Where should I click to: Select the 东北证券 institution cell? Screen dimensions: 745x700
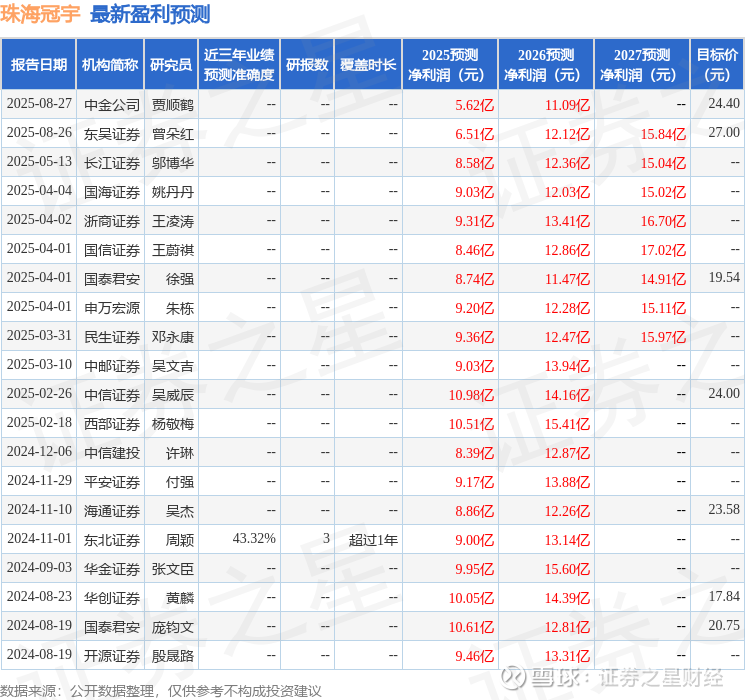point(112,540)
